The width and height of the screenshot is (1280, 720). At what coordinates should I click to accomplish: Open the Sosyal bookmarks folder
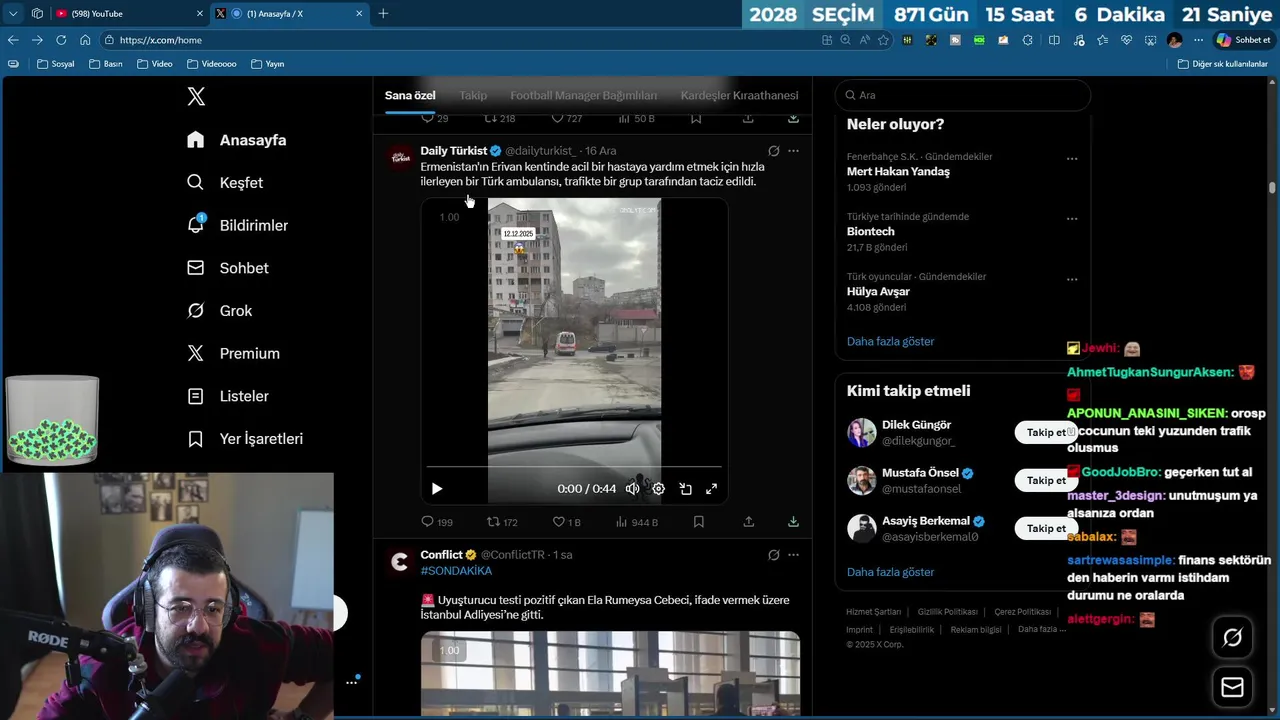click(56, 64)
